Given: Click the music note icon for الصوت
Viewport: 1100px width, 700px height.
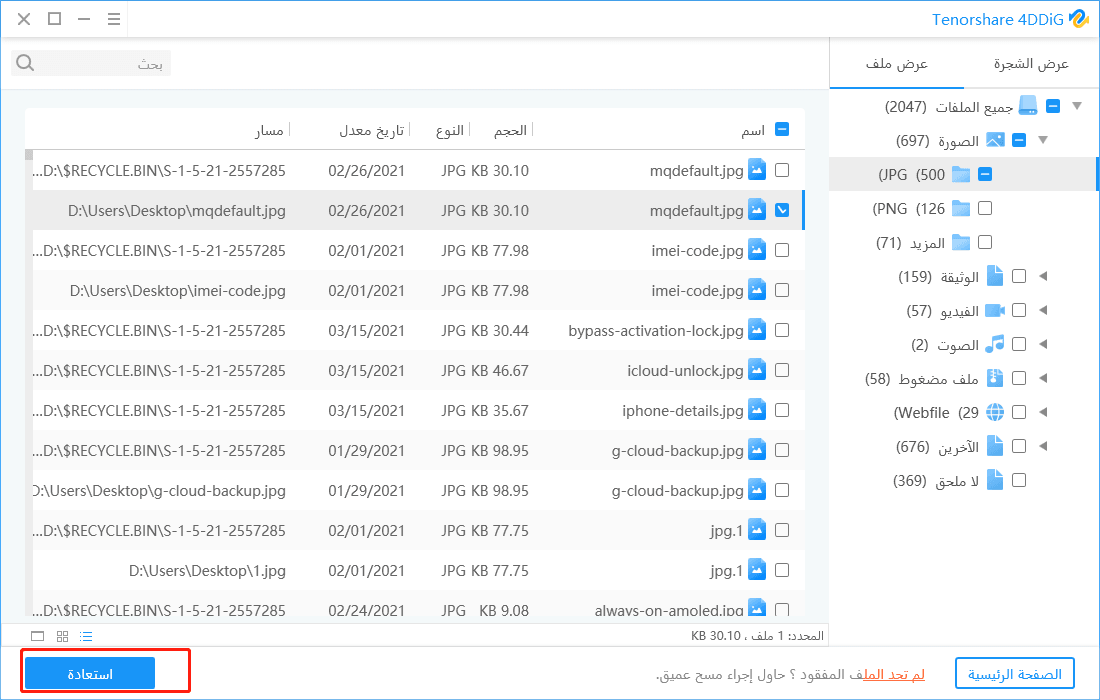Looking at the screenshot, I should tap(995, 344).
